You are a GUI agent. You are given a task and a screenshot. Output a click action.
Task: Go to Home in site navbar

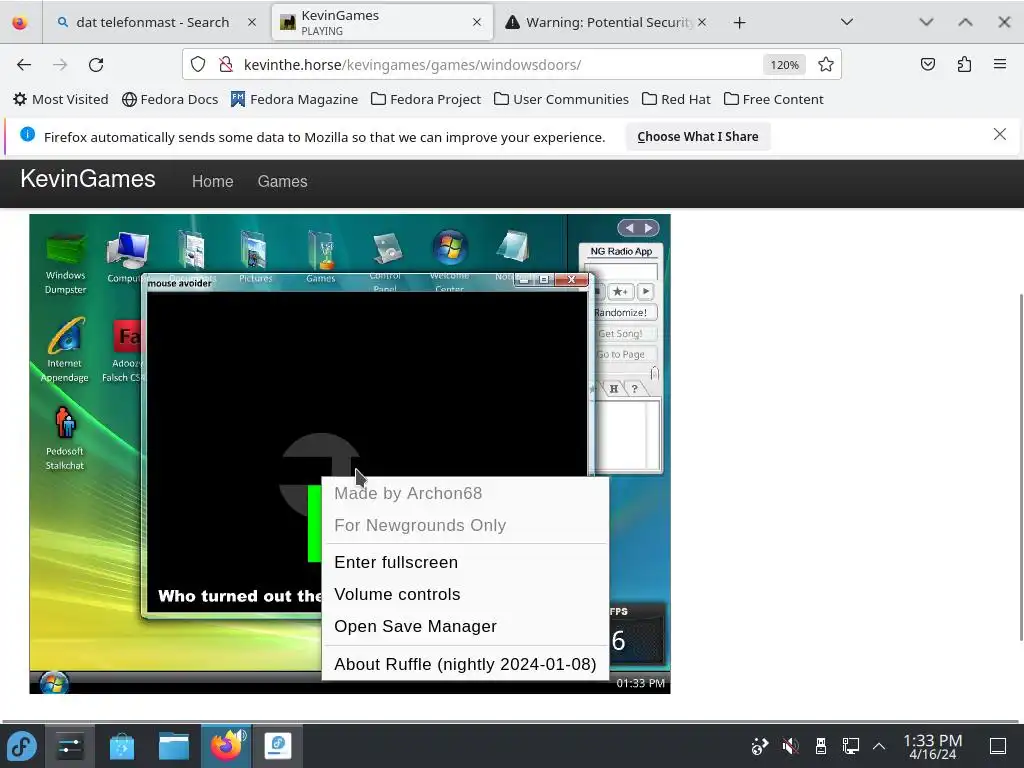pos(212,182)
